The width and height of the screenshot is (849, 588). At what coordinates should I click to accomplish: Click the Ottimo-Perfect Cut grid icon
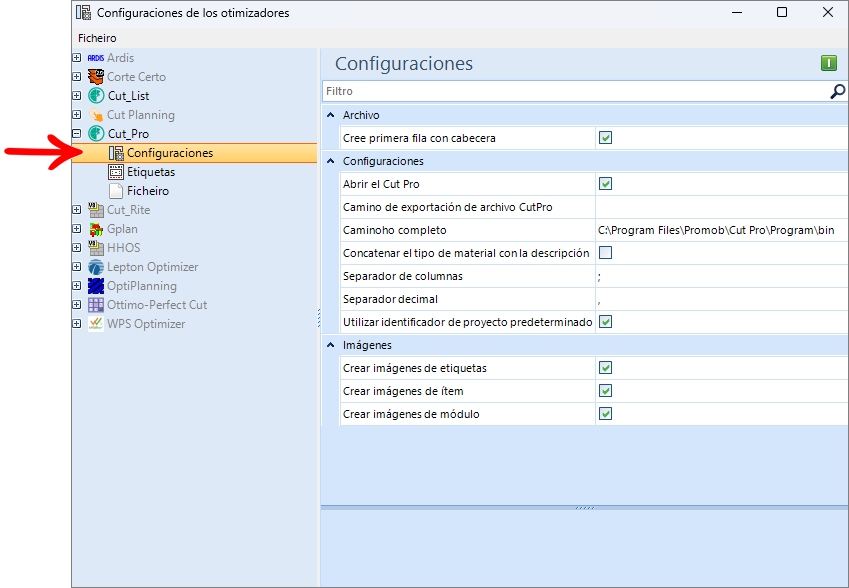click(x=96, y=305)
